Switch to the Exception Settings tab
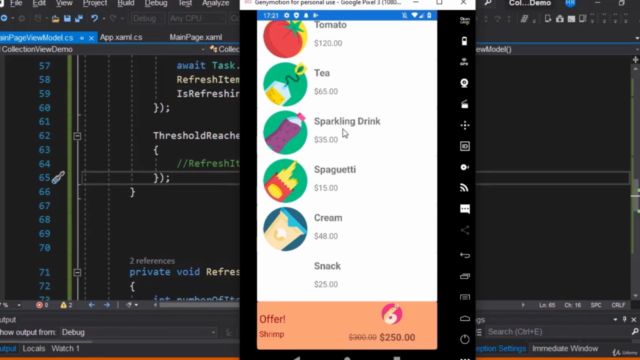The height and width of the screenshot is (360, 640). coord(501,349)
